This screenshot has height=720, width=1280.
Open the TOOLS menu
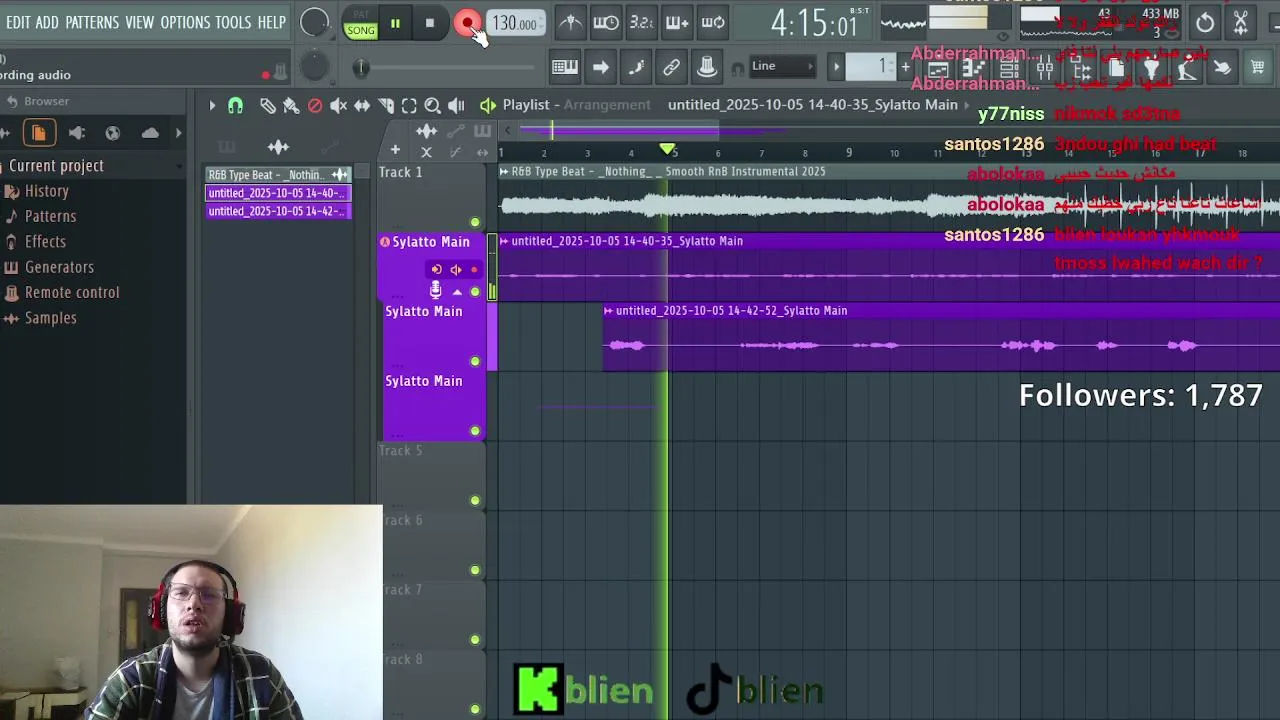click(233, 22)
